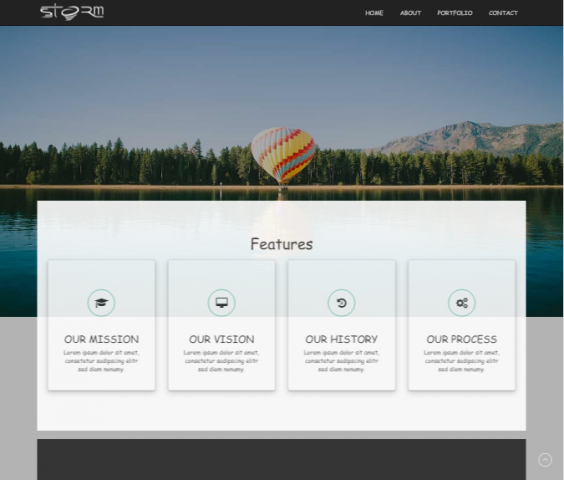Click the gears process icon
564x480 pixels.
tap(462, 303)
